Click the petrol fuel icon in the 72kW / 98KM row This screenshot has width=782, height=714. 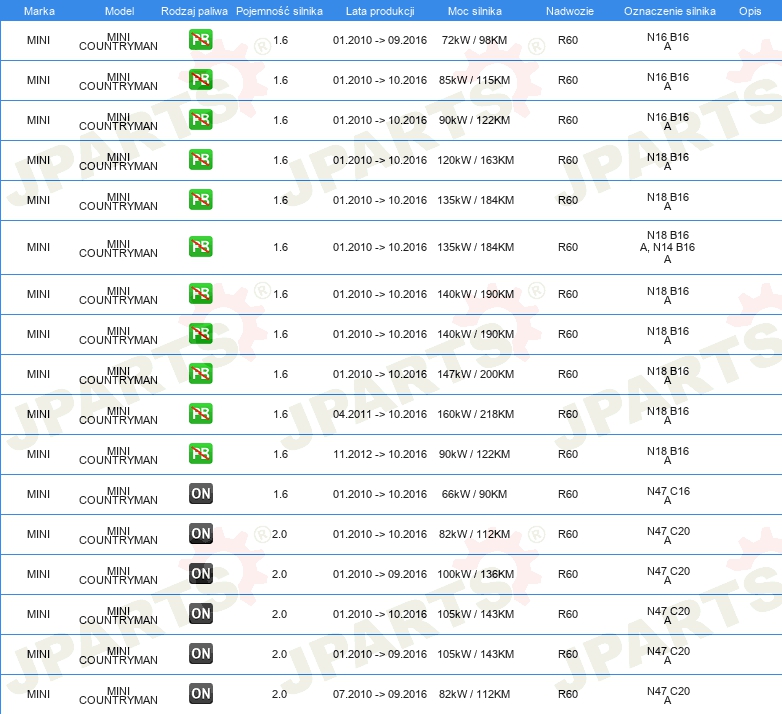200,40
